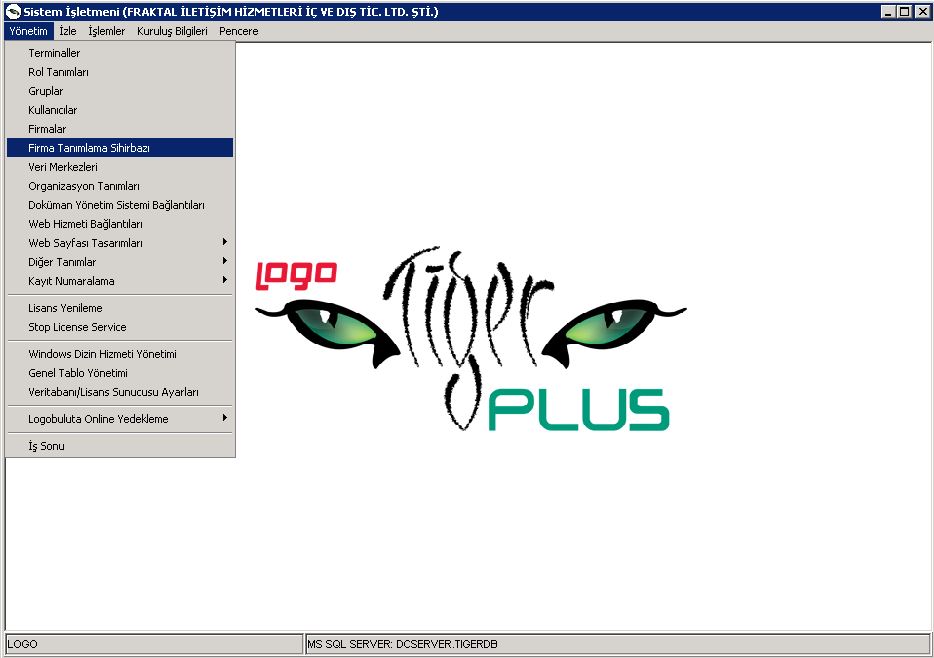Expand Kayıt Numaralama submenu arrow
This screenshot has width=934, height=658.
[225, 280]
